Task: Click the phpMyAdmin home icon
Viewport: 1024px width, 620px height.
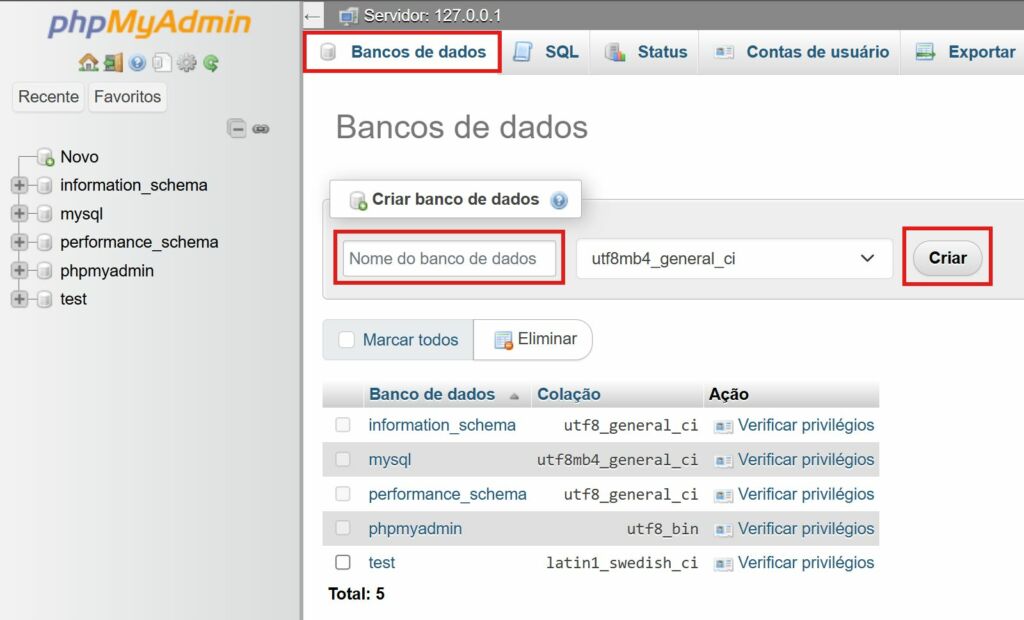Action: 88,63
